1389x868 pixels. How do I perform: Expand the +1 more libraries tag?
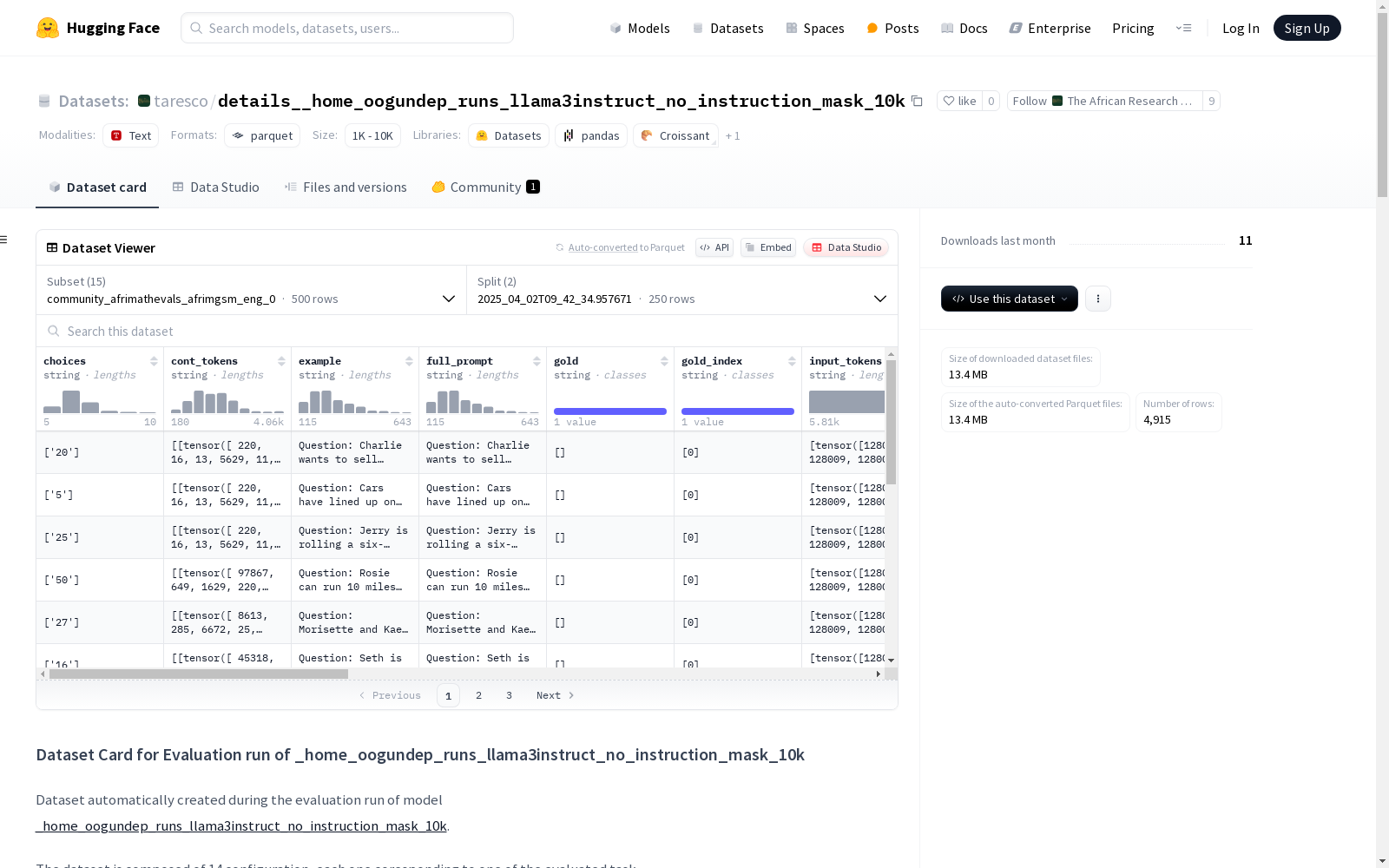click(x=733, y=135)
